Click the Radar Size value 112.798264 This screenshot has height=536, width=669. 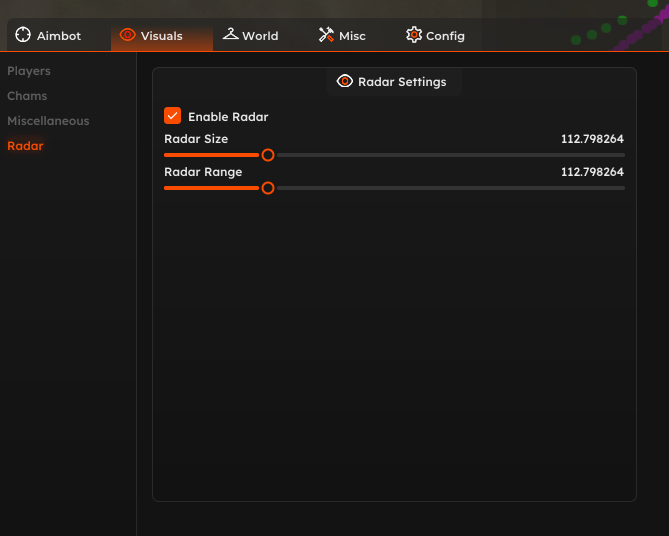tap(592, 139)
